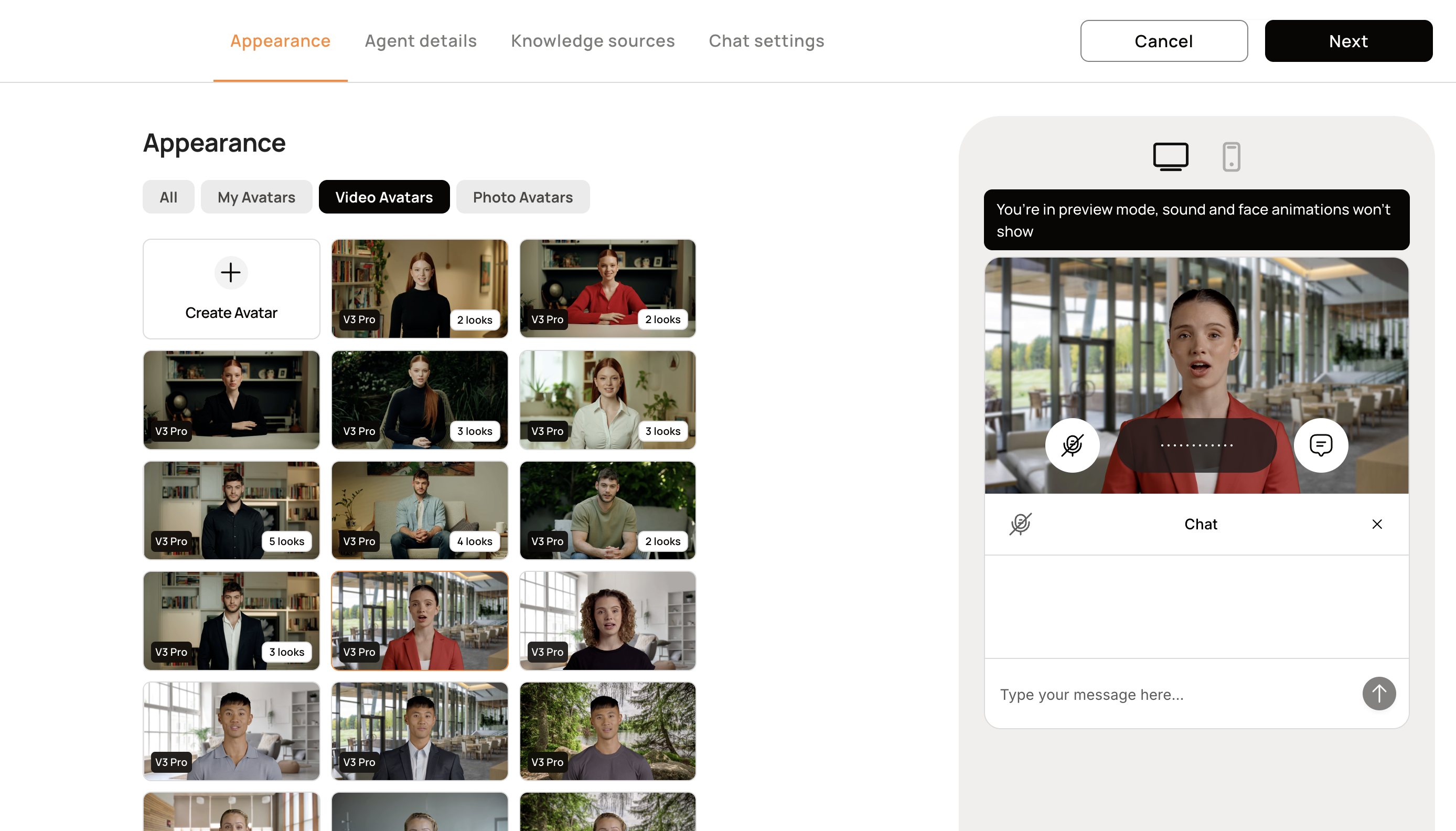Open Chat settings tab

pyautogui.click(x=766, y=41)
